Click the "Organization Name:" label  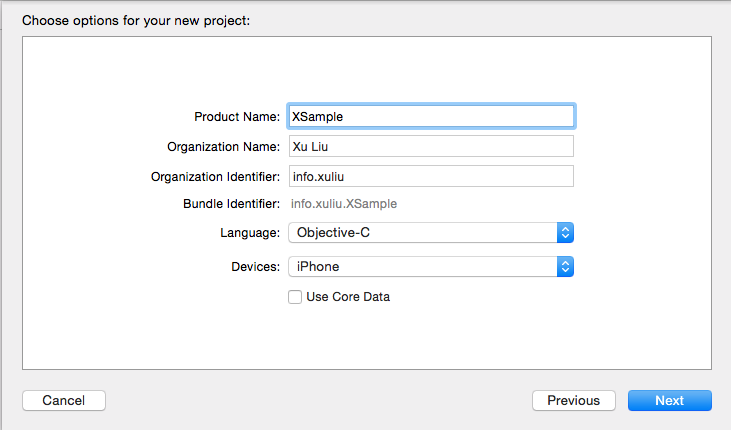pyautogui.click(x=223, y=147)
